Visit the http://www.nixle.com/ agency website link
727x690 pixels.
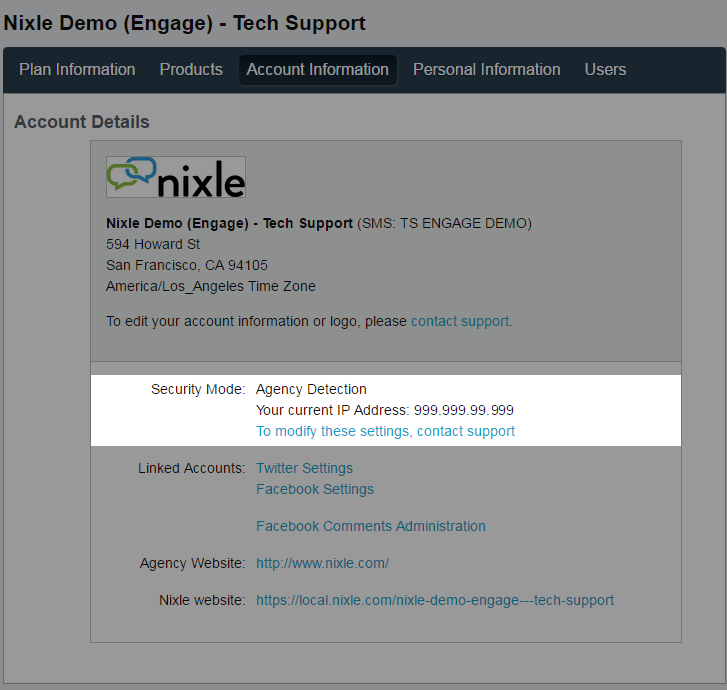point(322,563)
